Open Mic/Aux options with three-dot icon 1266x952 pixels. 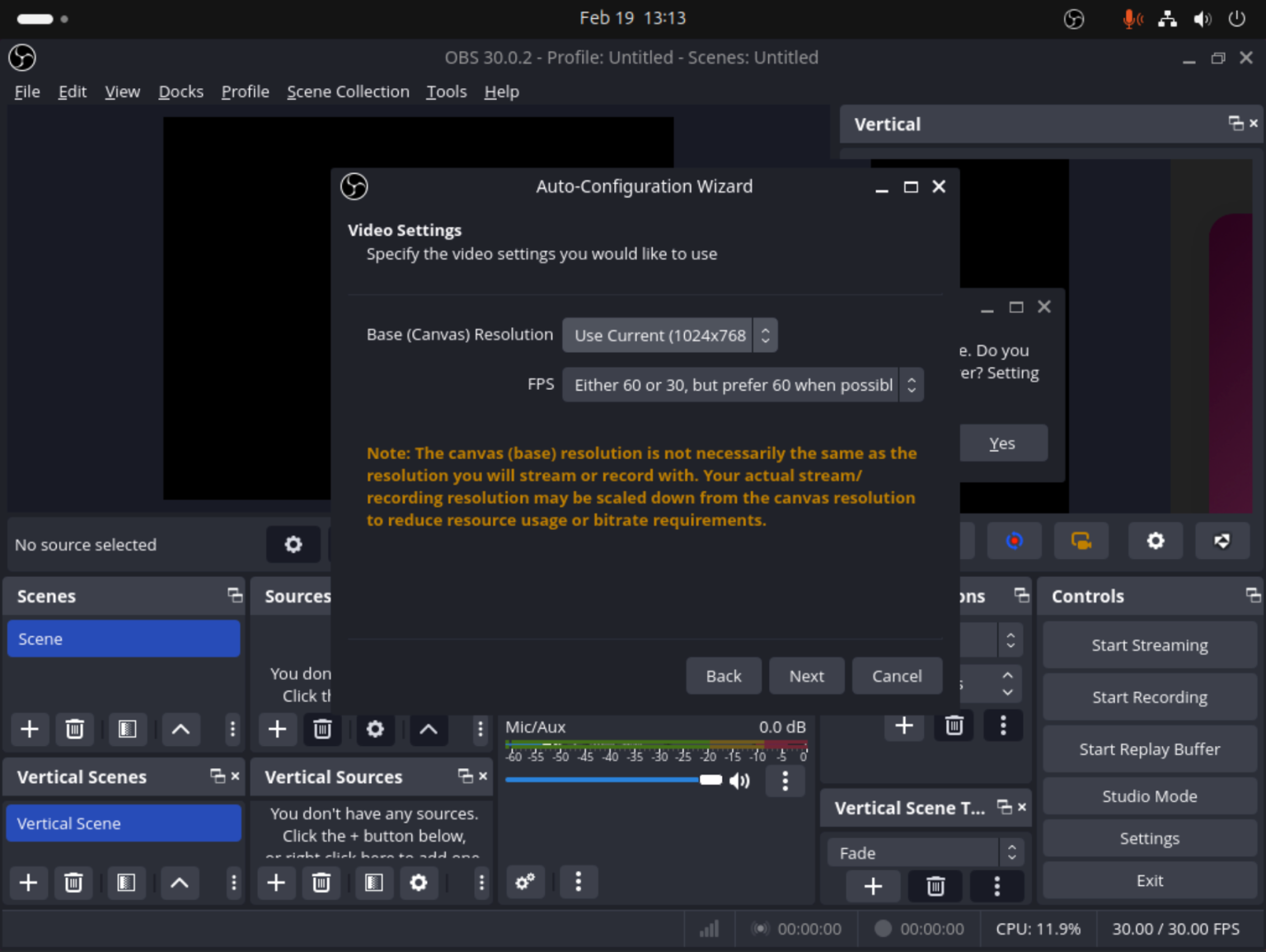coord(785,781)
